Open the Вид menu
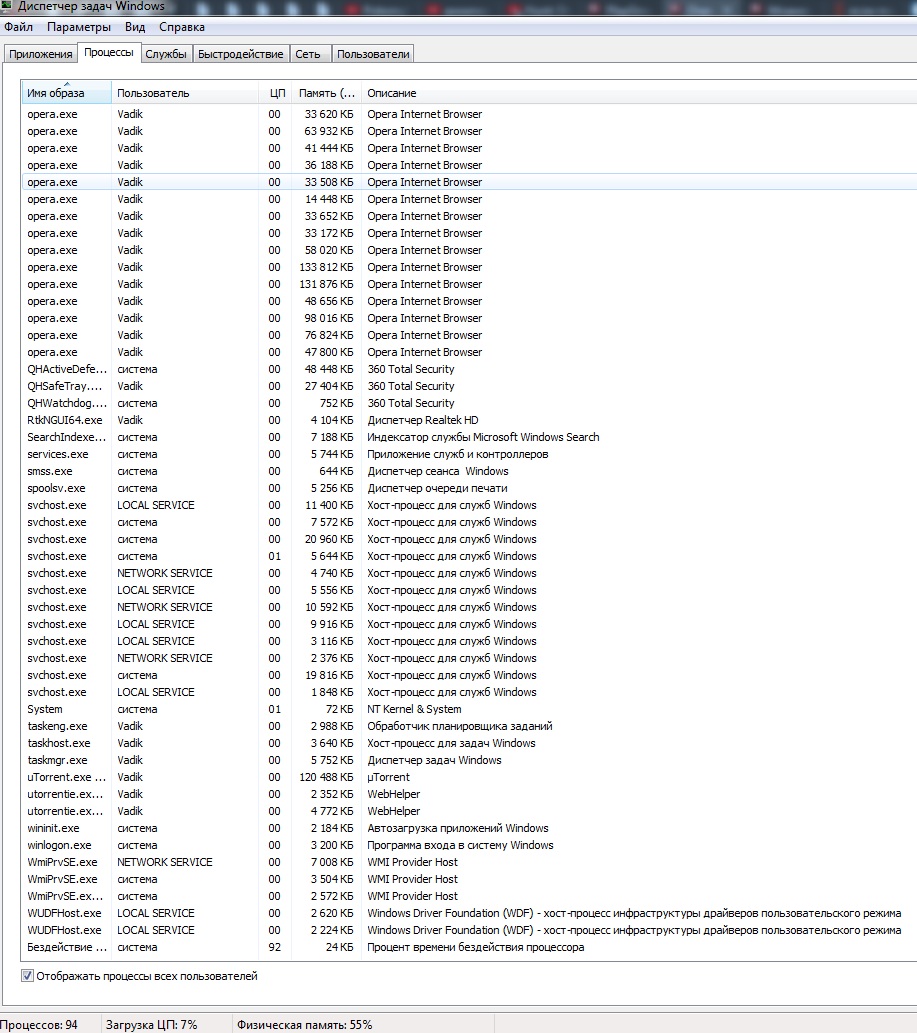The width and height of the screenshot is (917, 1033). tap(135, 27)
